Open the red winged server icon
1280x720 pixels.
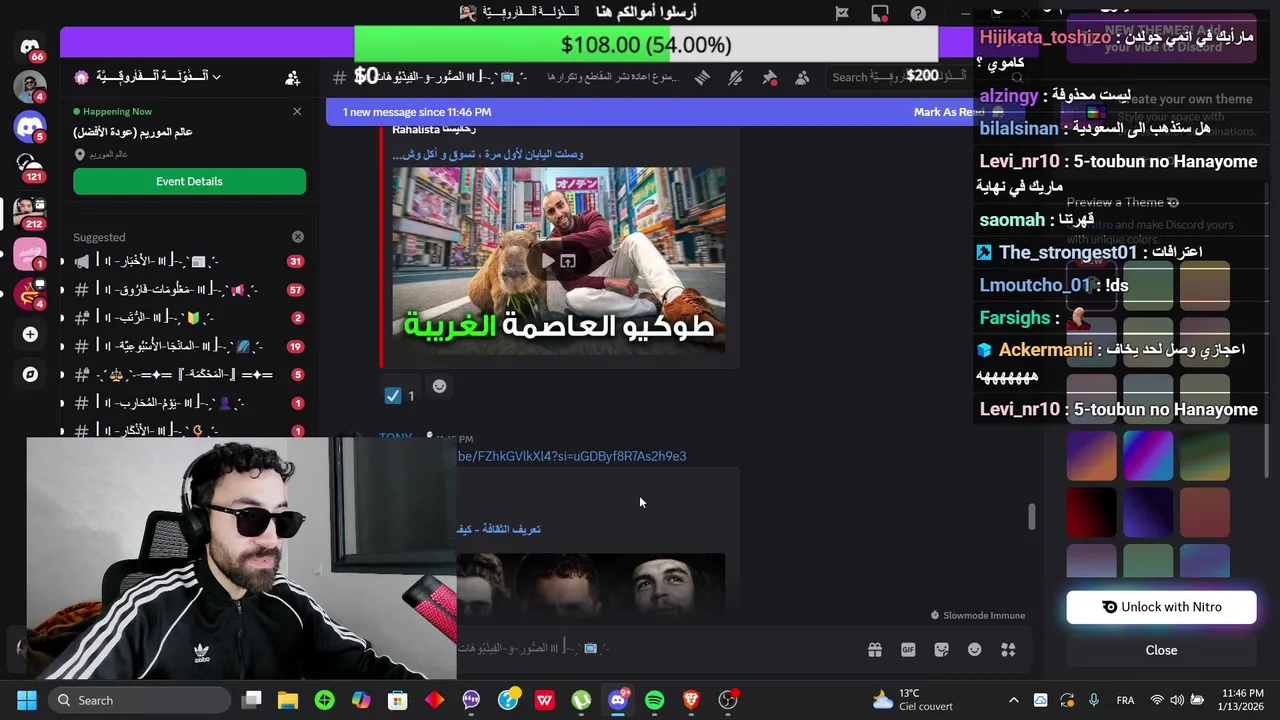pos(29,293)
